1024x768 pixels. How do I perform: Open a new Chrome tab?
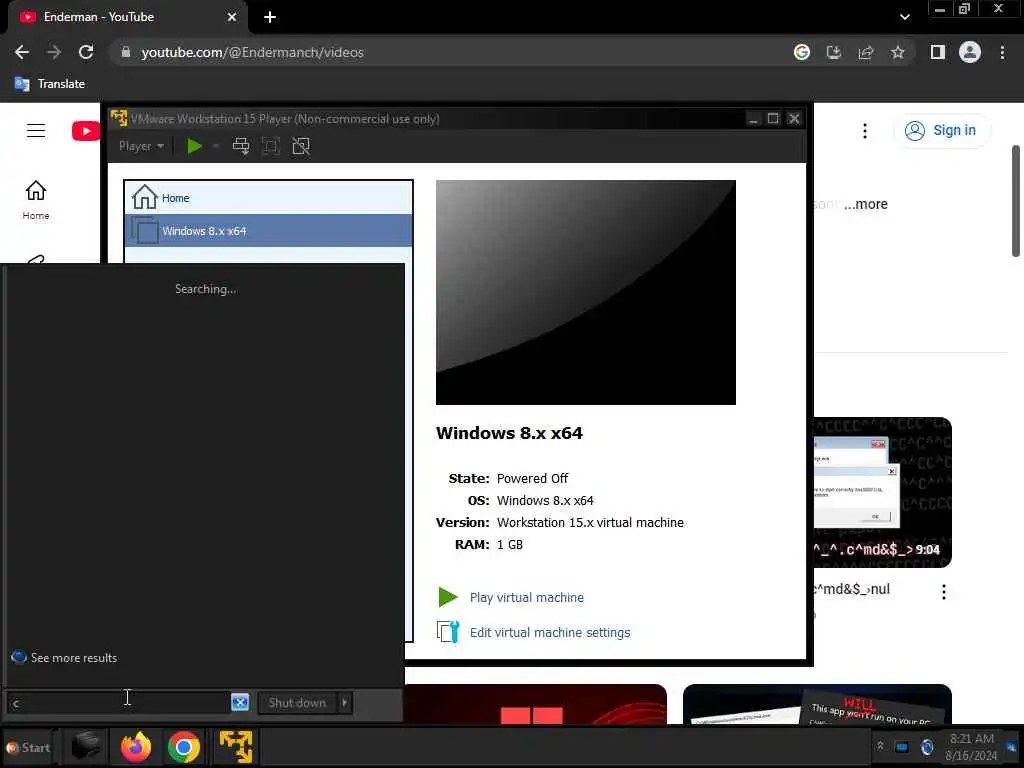(270, 17)
